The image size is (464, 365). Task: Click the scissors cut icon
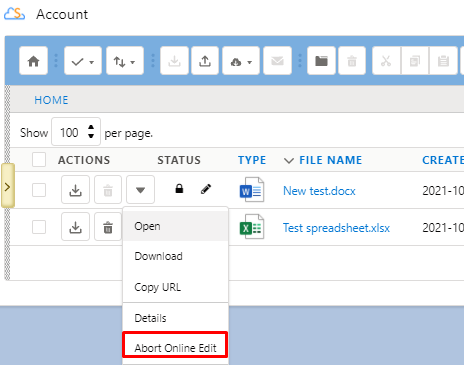386,61
